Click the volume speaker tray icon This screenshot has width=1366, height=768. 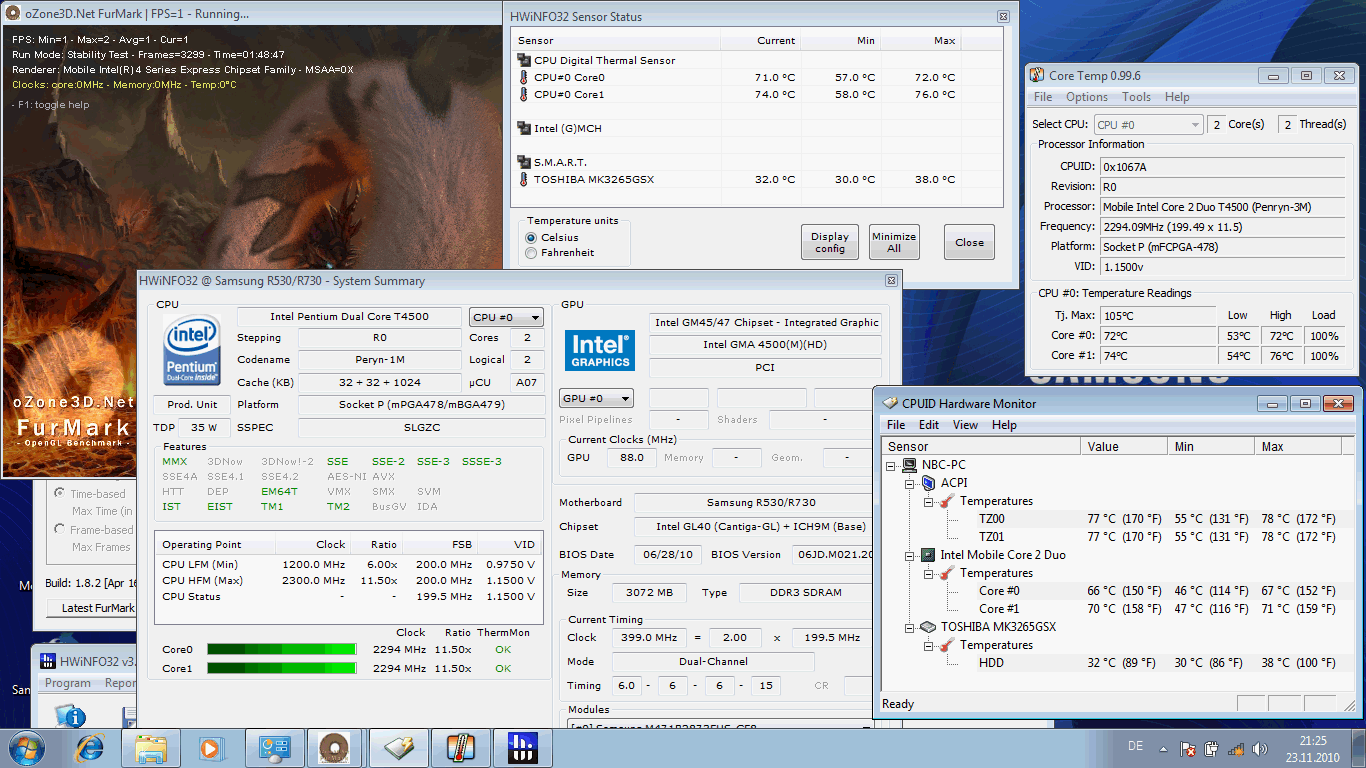[1262, 748]
